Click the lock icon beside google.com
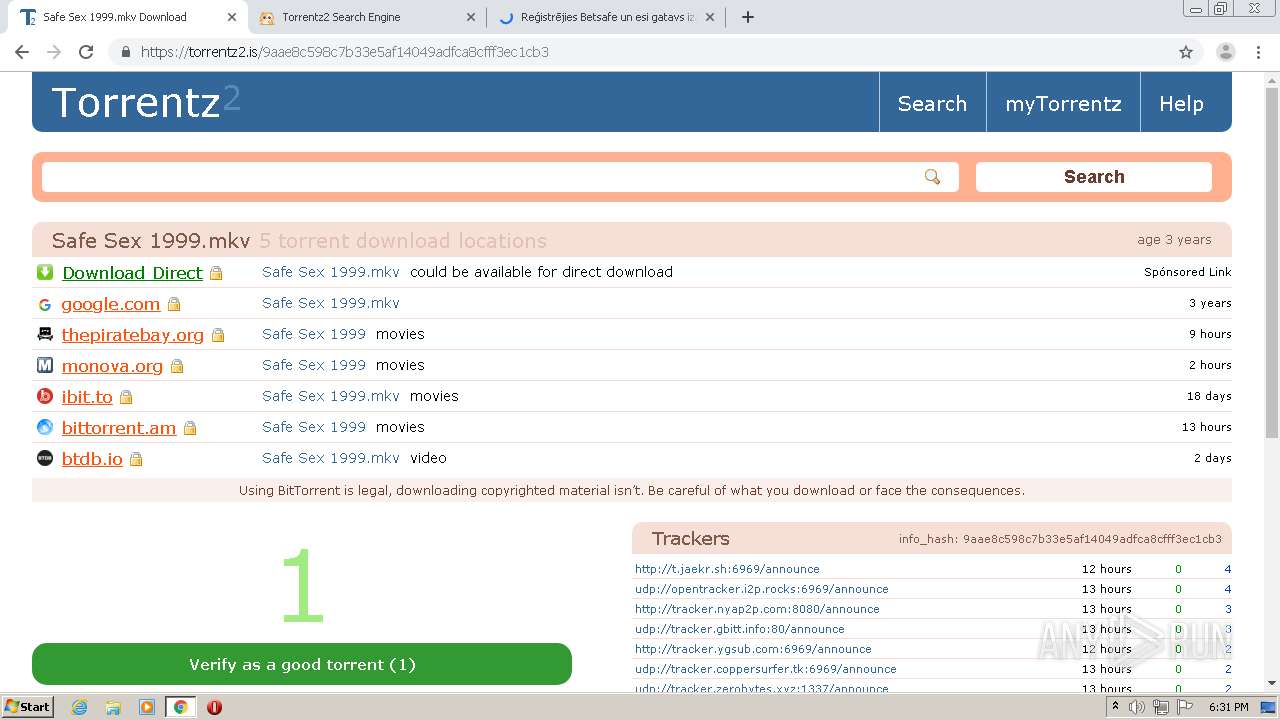The height and width of the screenshot is (720, 1280). (174, 305)
